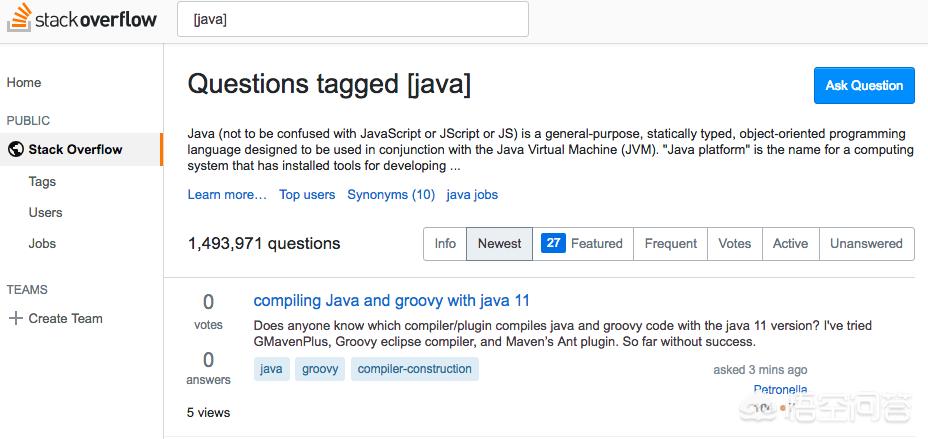Image resolution: width=928 pixels, height=439 pixels.
Task: Switch to the Frequent tab
Action: (x=671, y=244)
